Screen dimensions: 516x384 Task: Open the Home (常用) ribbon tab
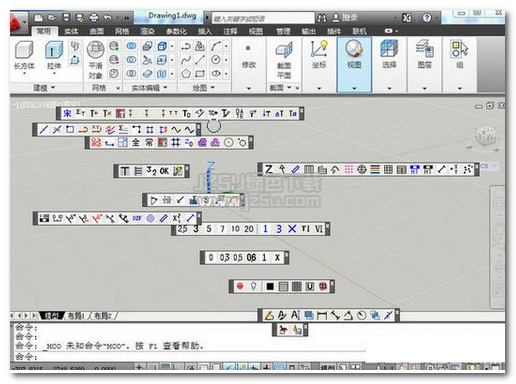tap(44, 31)
